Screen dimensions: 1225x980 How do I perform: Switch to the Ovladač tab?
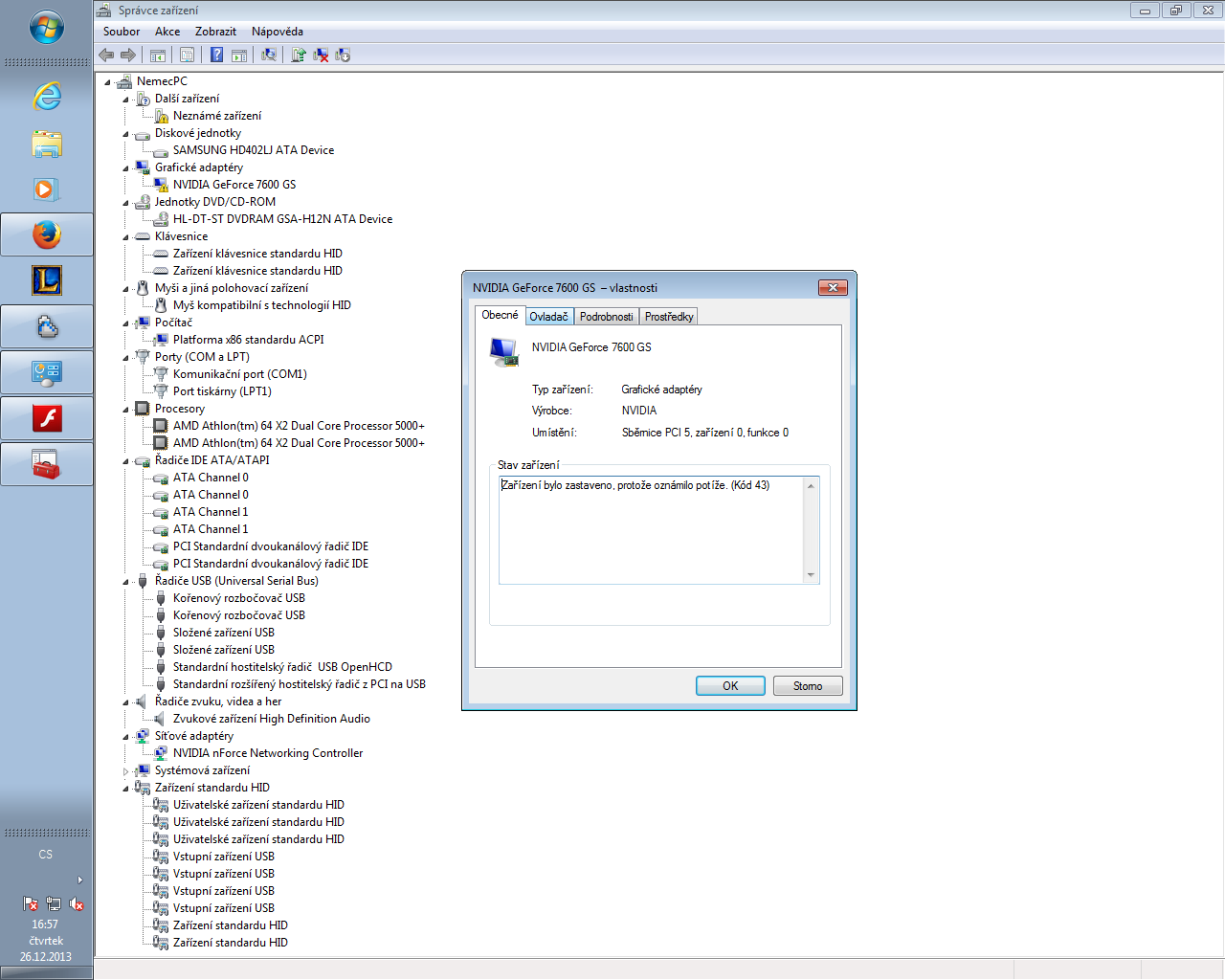coord(548,317)
